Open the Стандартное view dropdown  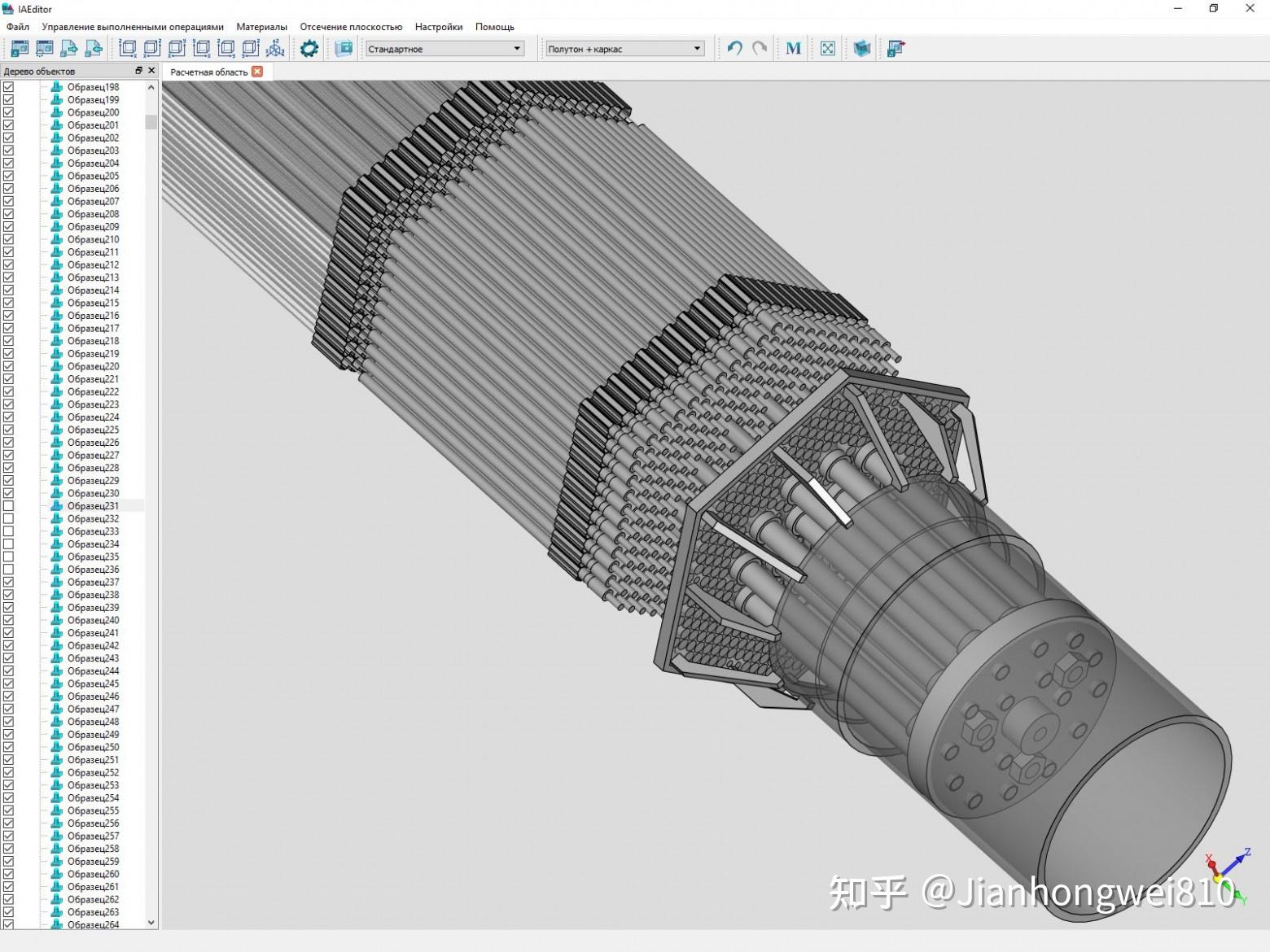(x=444, y=48)
